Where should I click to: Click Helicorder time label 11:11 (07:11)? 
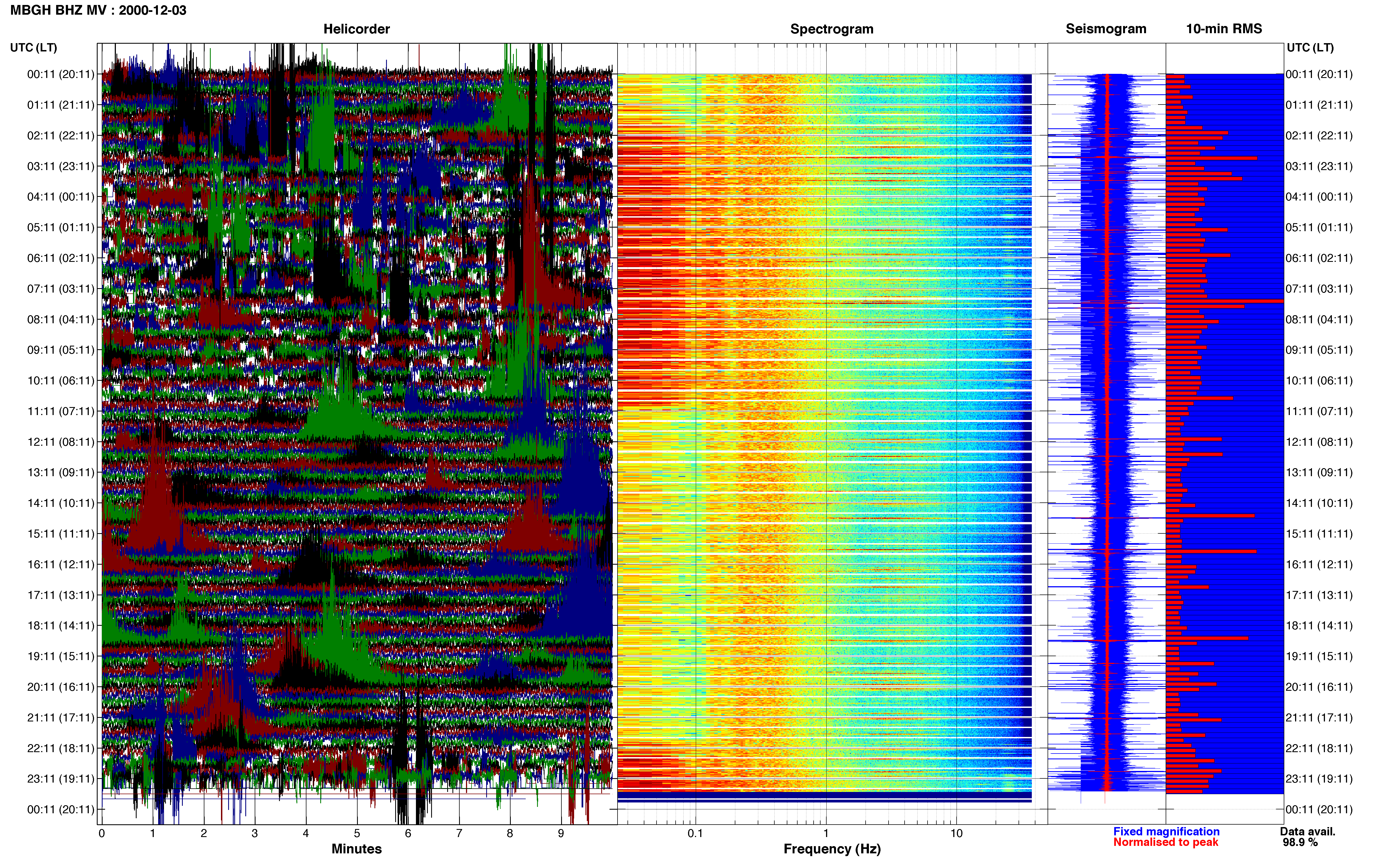61,412
